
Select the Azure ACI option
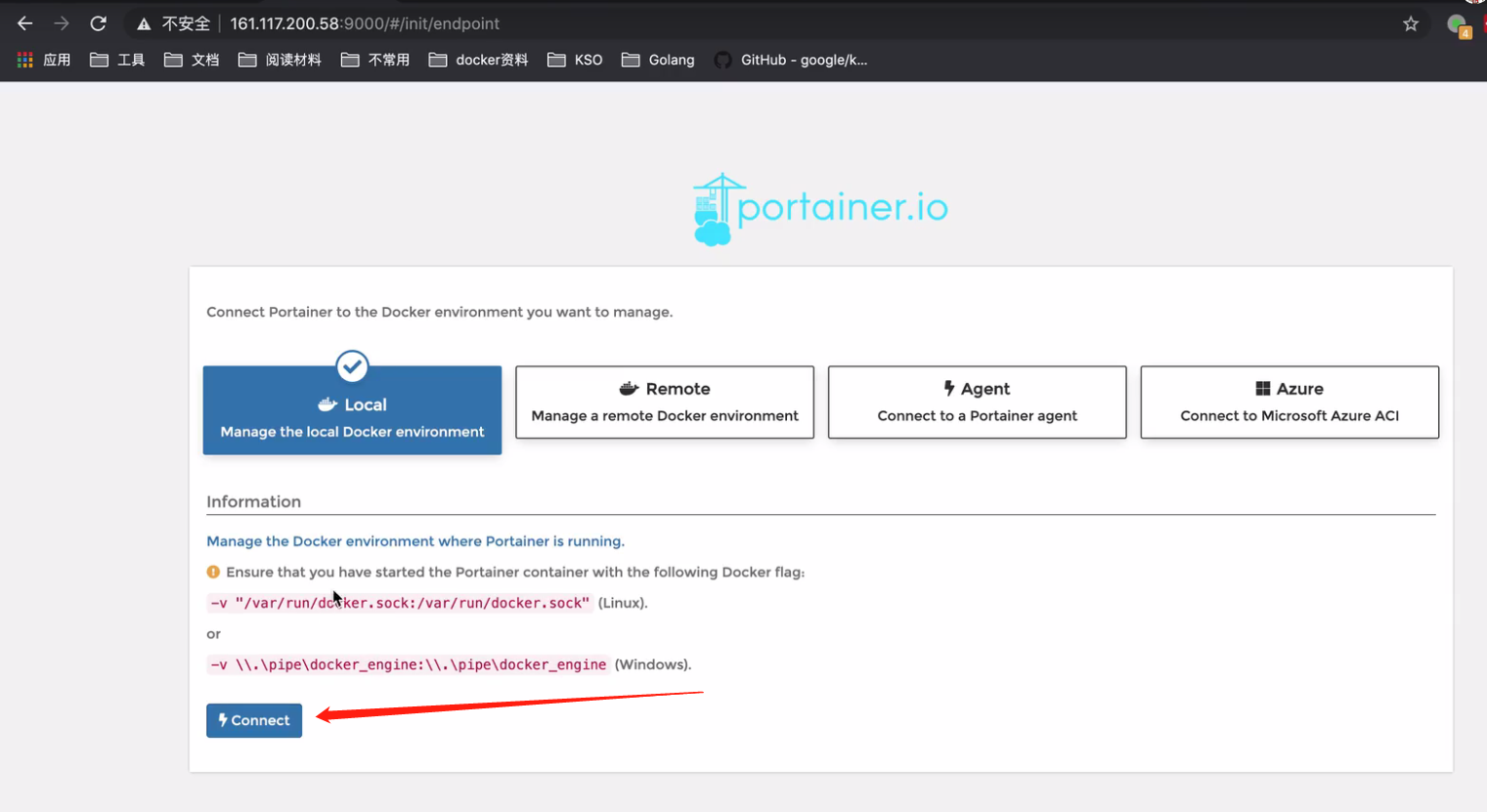tap(1290, 403)
